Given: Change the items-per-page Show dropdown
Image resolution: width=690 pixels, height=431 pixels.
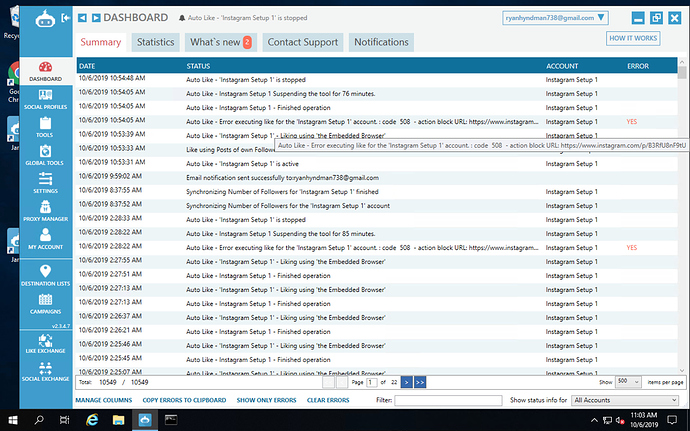Looking at the screenshot, I should 628,382.
